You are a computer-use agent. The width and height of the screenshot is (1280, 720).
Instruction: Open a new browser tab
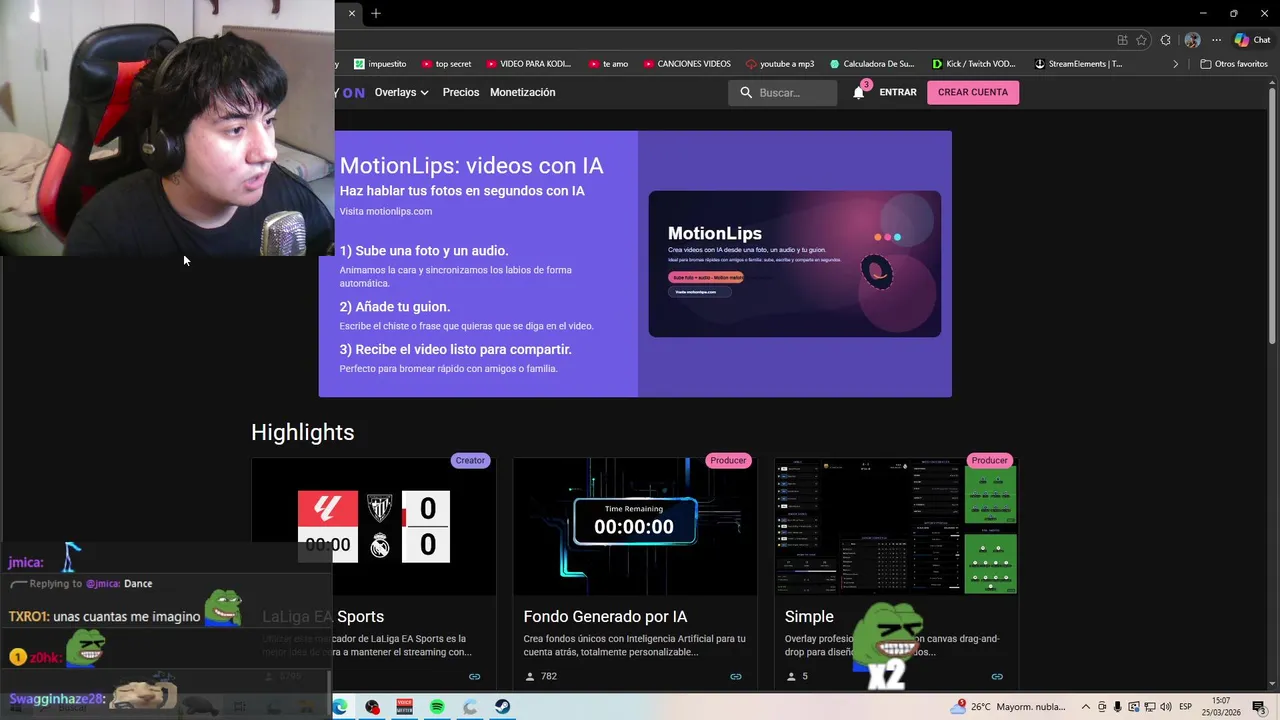[x=376, y=13]
